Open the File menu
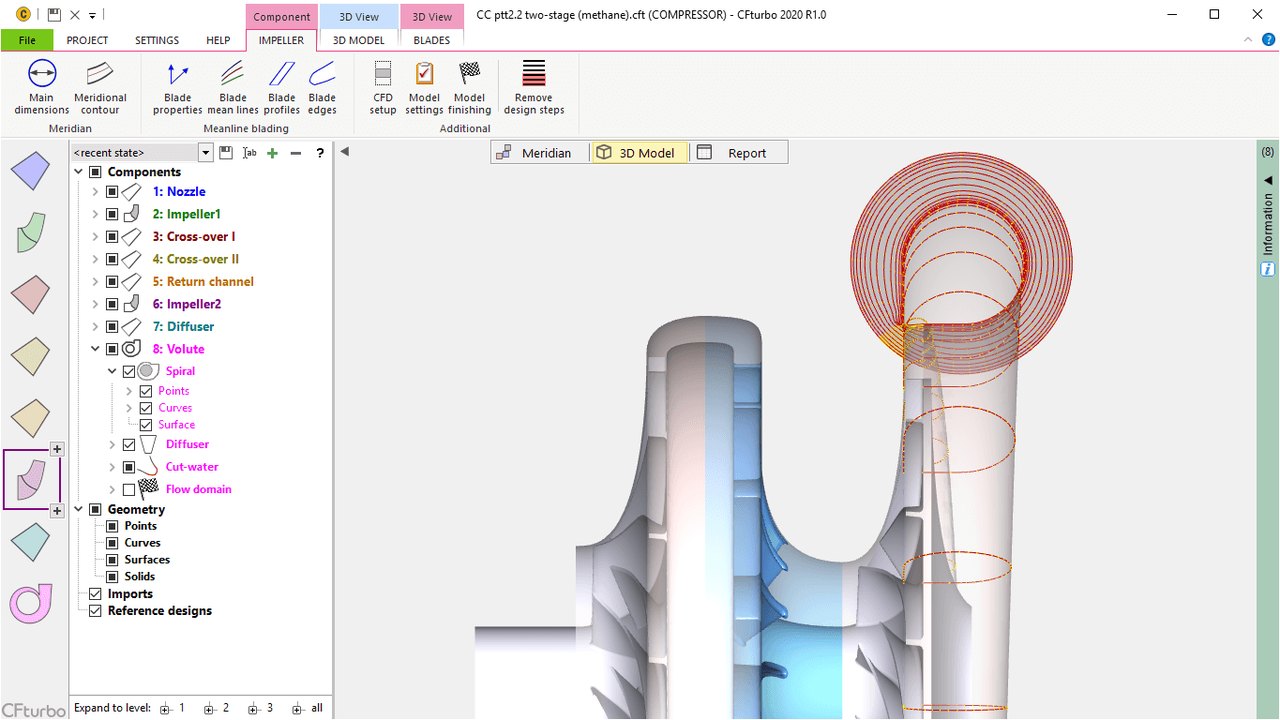The height and width of the screenshot is (720, 1280). (x=26, y=40)
